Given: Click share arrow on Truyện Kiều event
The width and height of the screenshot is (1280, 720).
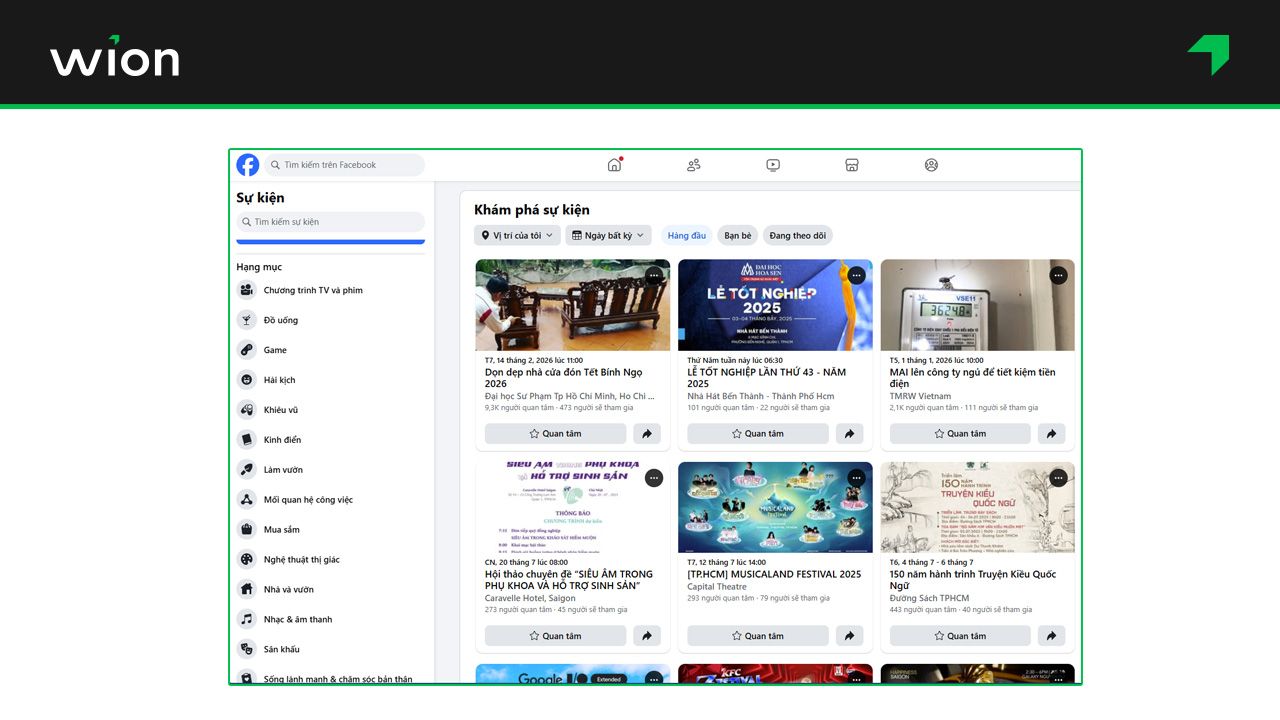Looking at the screenshot, I should (1051, 636).
